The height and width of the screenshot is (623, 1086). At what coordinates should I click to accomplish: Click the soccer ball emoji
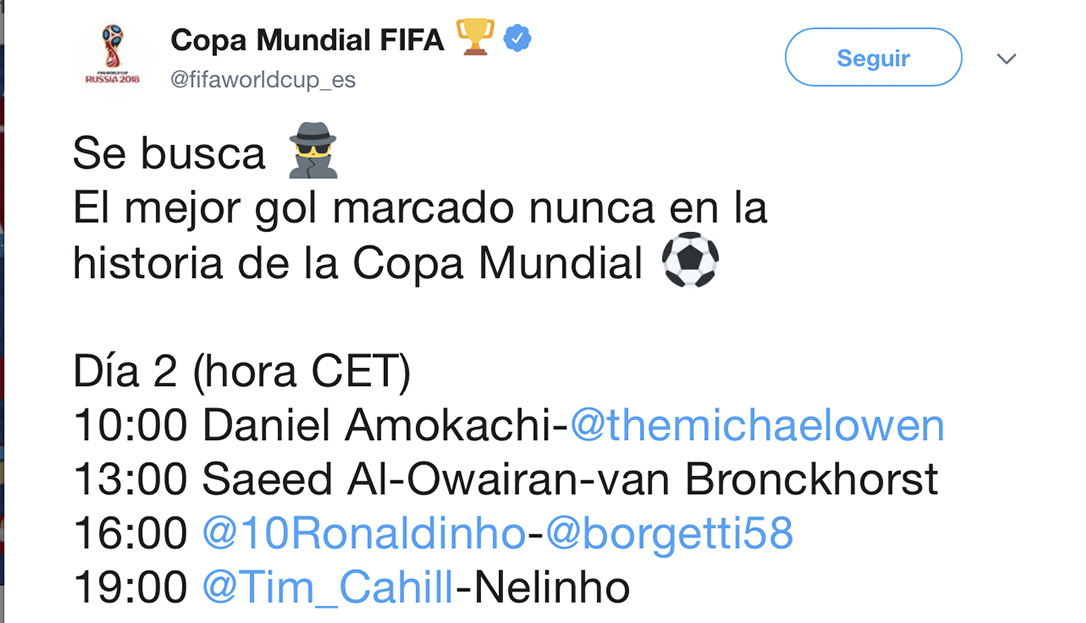[690, 262]
